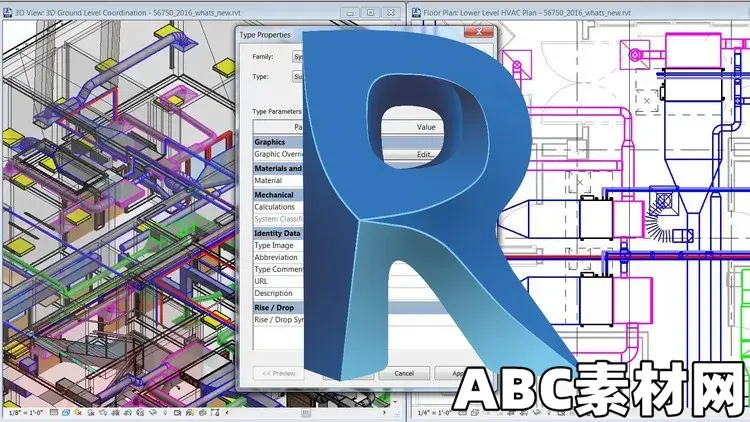Screen dimensions: 750x422
Task: Toggle Show Analytical Model icon
Action: coord(190,412)
